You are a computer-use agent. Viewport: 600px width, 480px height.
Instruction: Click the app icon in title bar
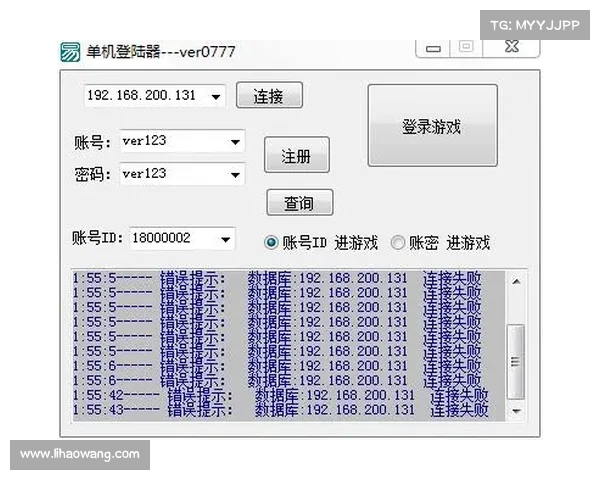pos(70,52)
